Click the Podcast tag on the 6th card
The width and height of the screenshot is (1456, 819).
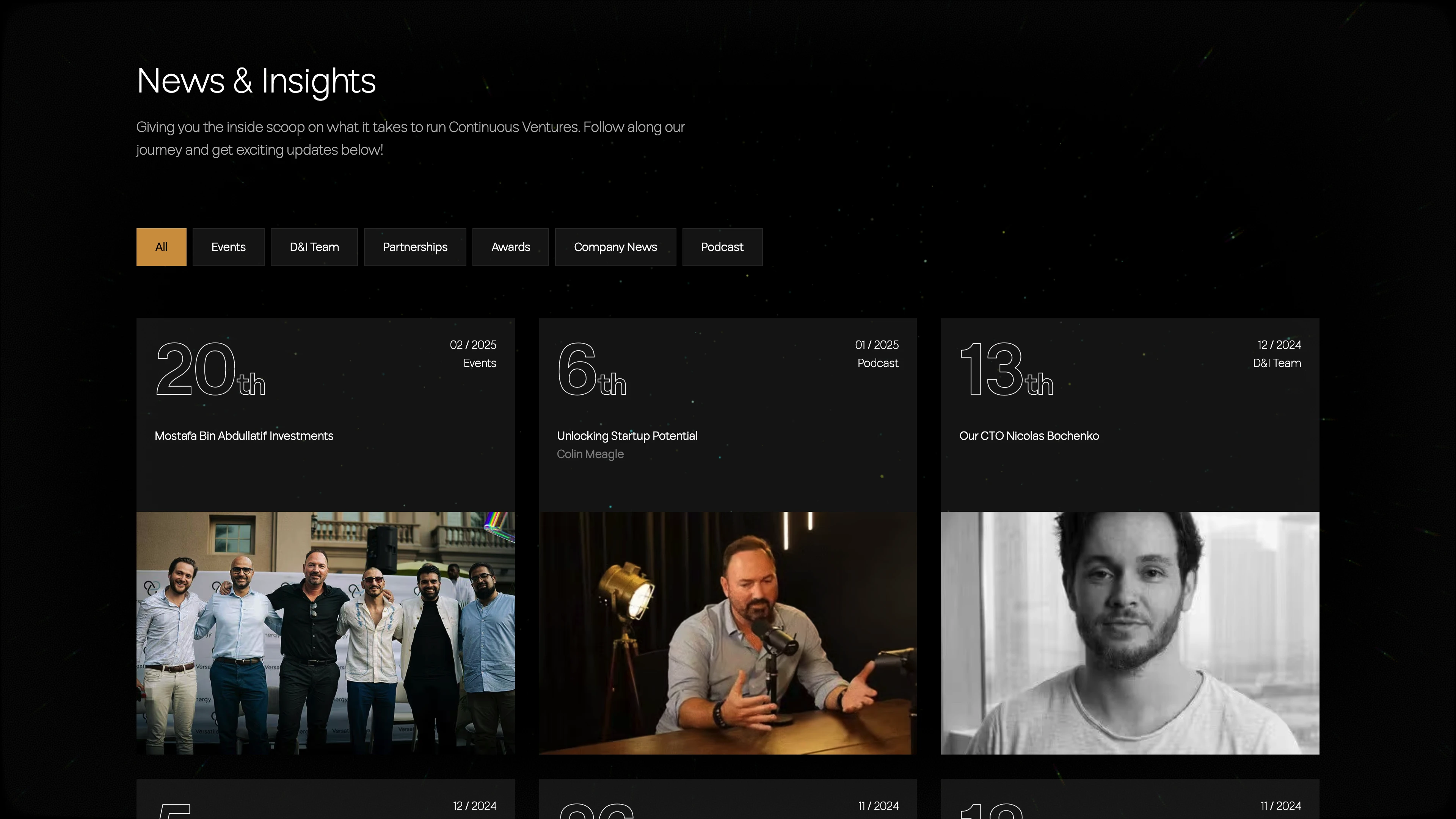(878, 364)
